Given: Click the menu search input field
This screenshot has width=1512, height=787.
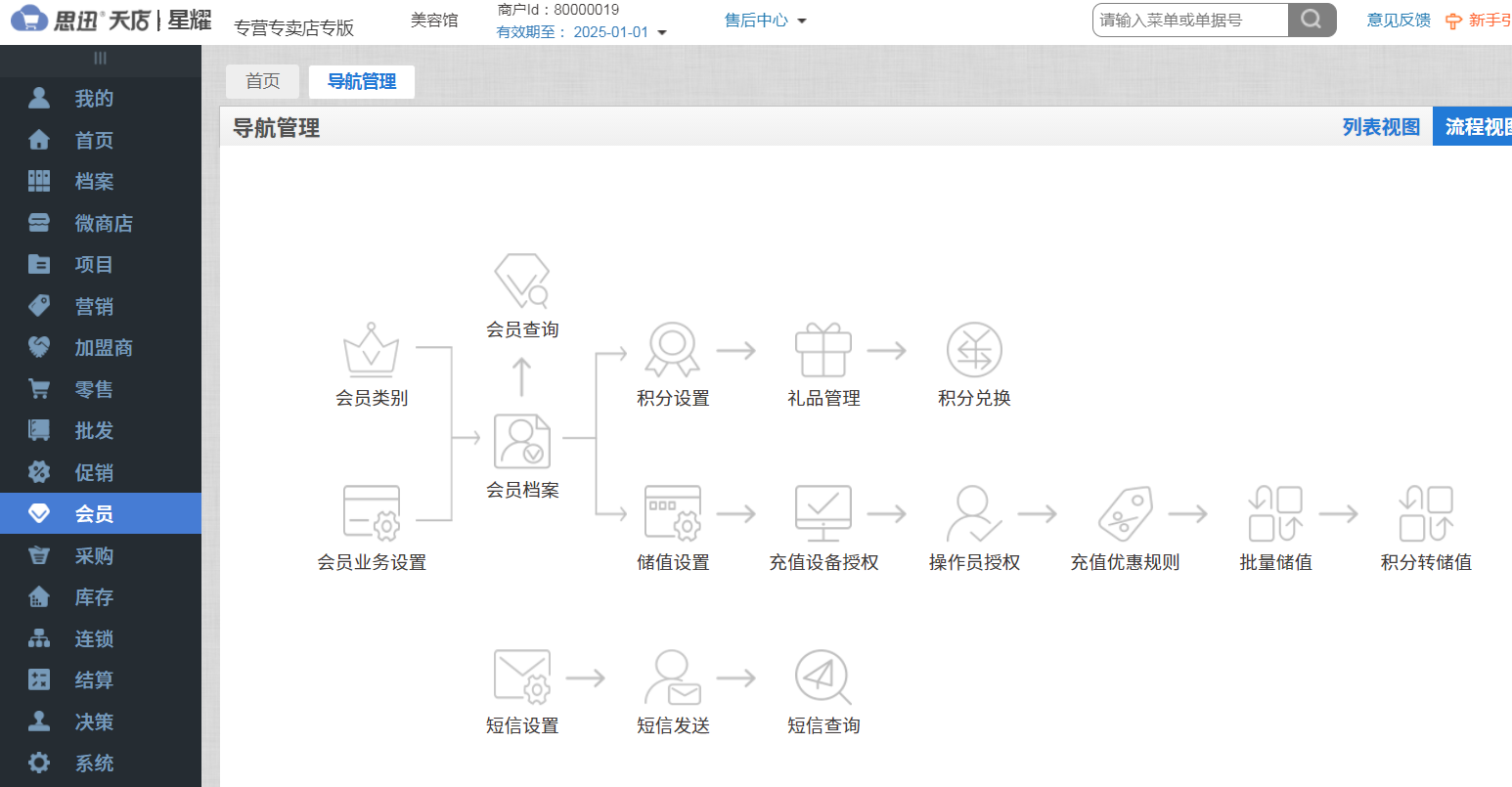Looking at the screenshot, I should point(1189,19).
